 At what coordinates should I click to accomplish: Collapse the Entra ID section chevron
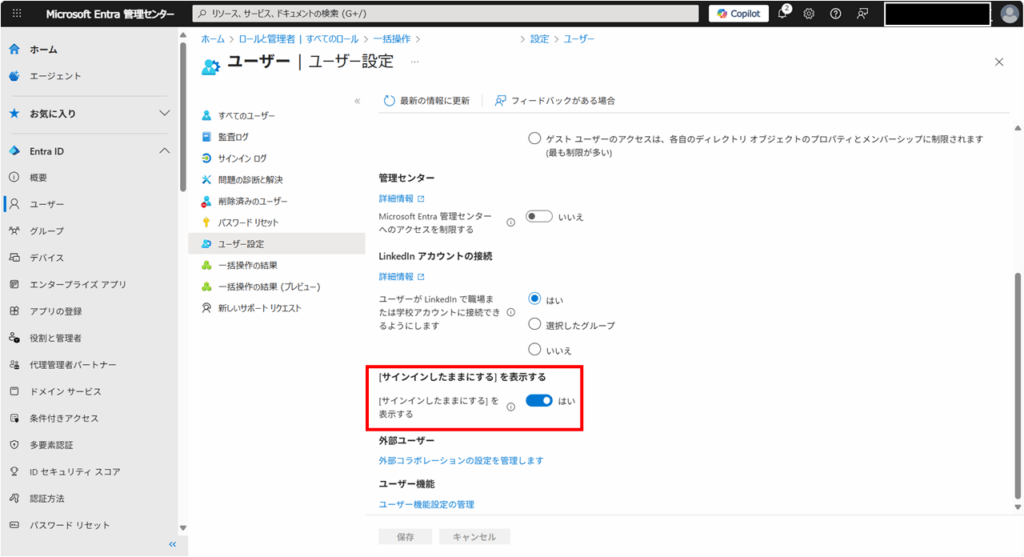165,151
